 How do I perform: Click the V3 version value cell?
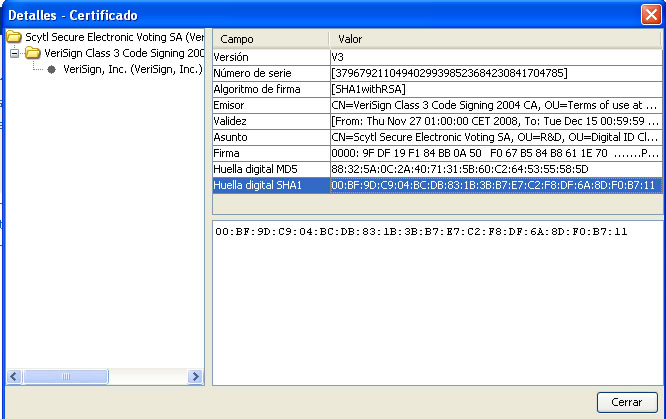496,57
